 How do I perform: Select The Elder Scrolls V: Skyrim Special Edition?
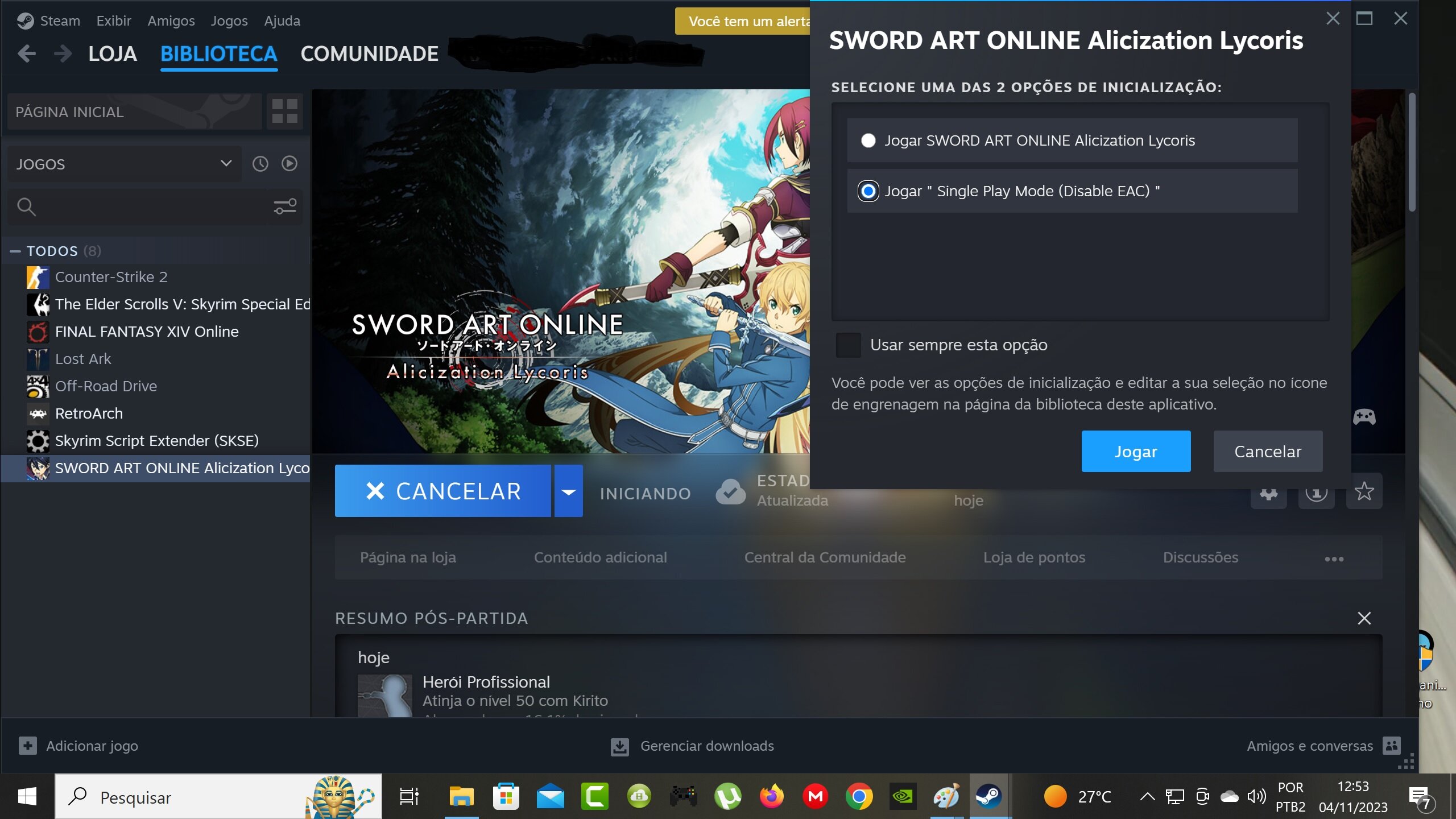coord(155,304)
